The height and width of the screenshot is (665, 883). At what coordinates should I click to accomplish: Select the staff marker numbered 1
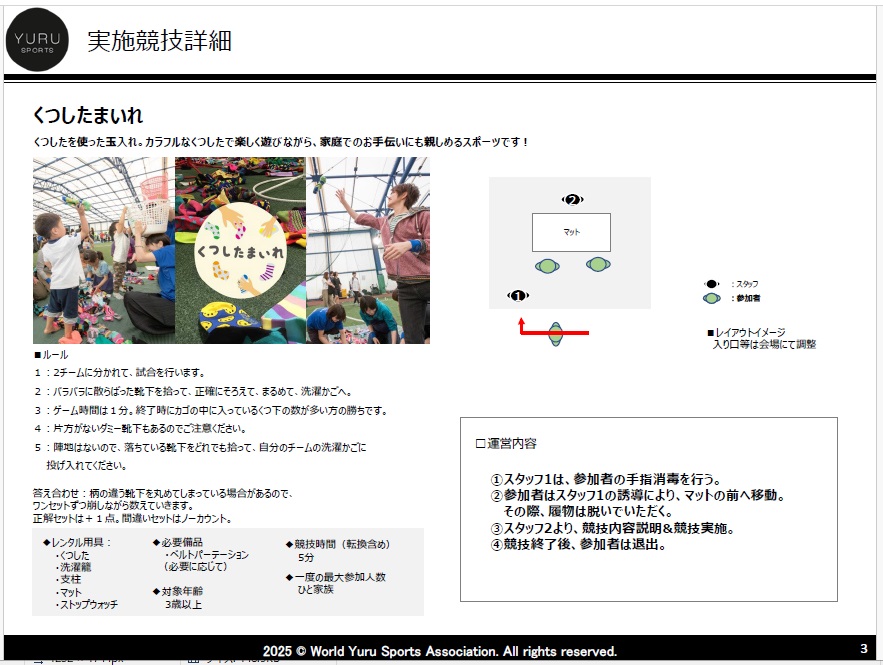point(517,295)
